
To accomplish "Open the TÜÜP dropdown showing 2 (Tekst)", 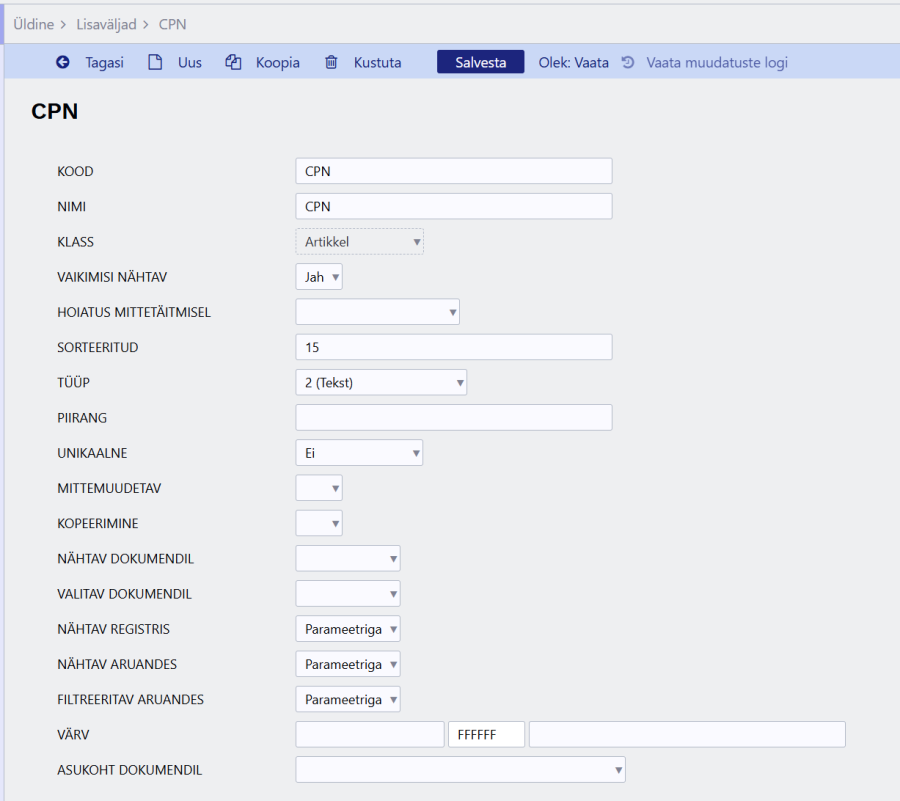I will point(381,382).
